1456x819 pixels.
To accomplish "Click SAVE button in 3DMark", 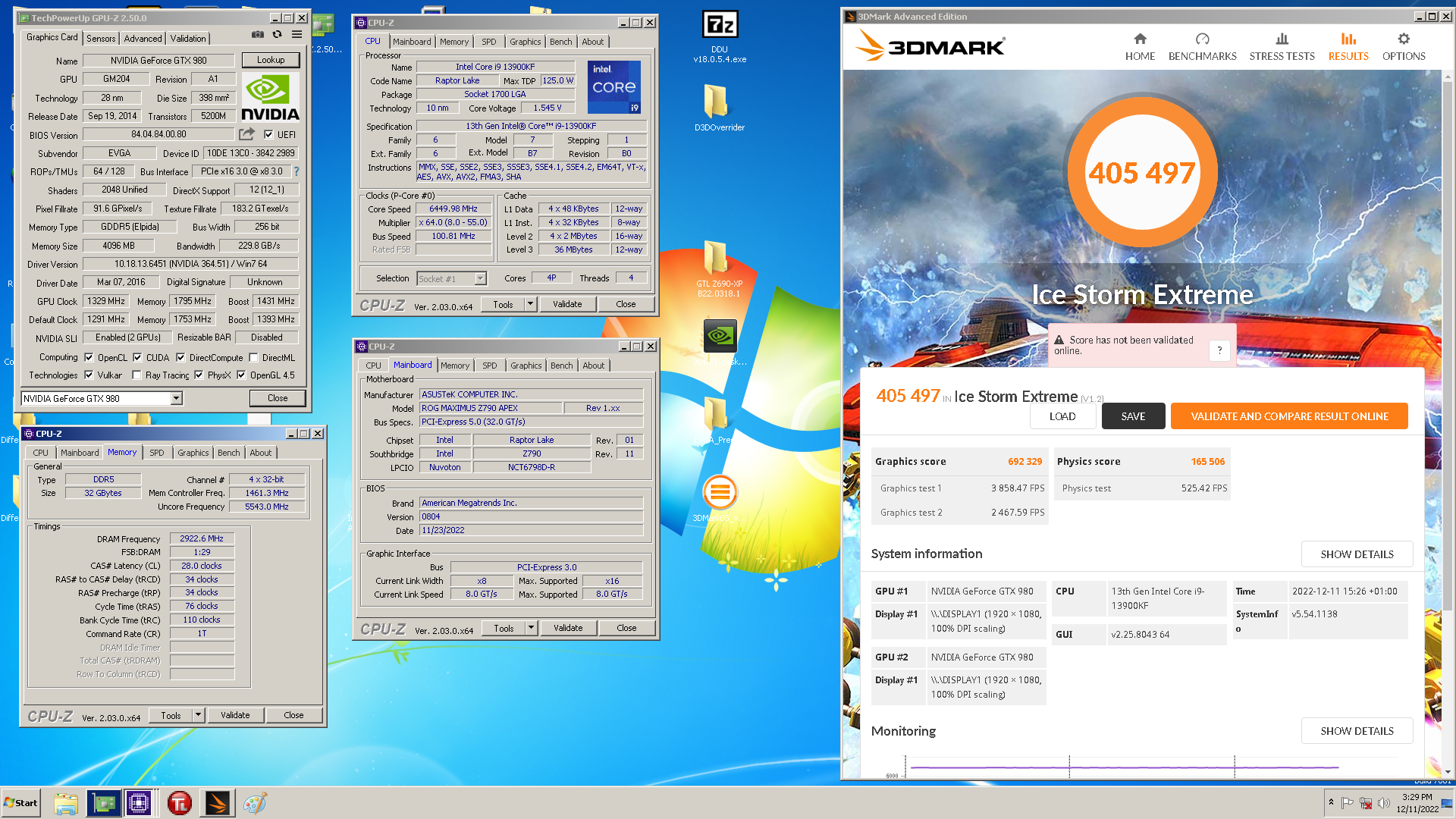I will coord(1133,416).
